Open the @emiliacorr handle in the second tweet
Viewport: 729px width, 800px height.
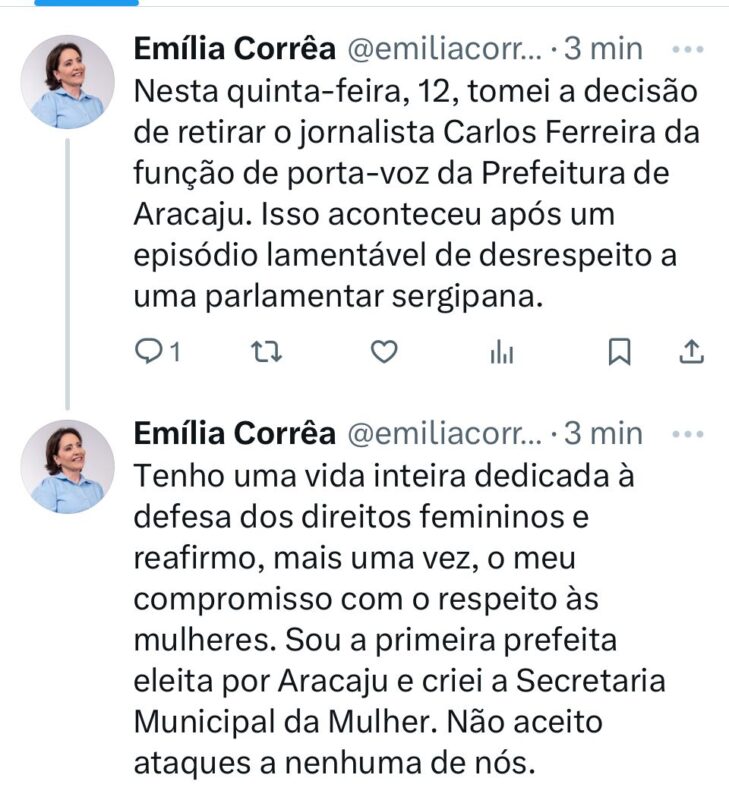tap(444, 434)
